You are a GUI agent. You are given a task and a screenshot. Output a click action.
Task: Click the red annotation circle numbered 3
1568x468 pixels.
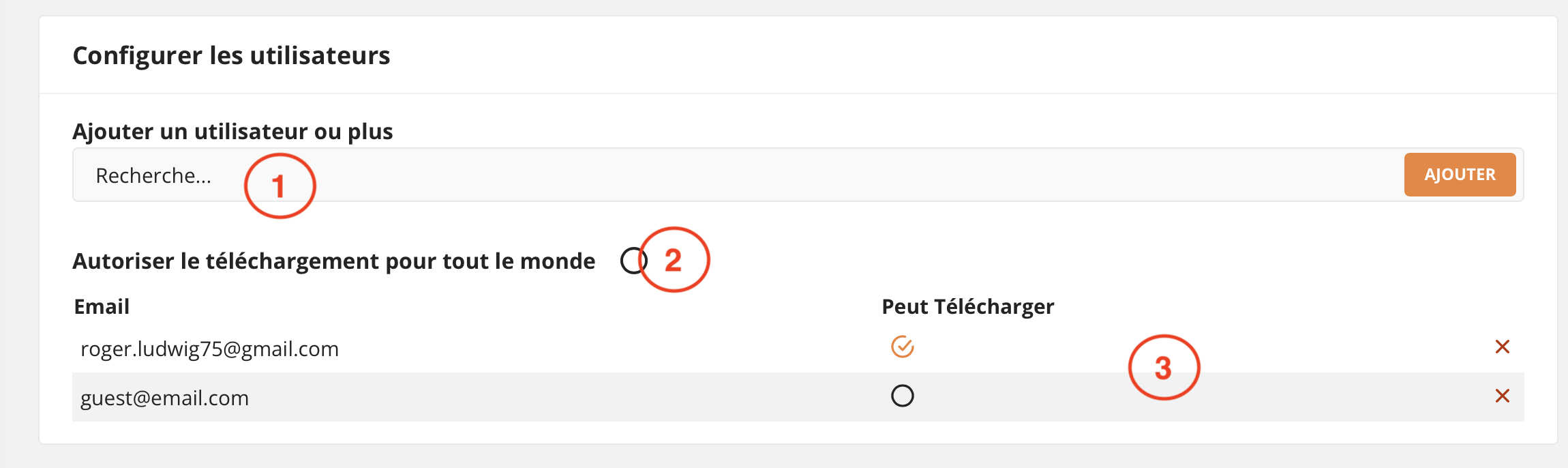[1164, 368]
